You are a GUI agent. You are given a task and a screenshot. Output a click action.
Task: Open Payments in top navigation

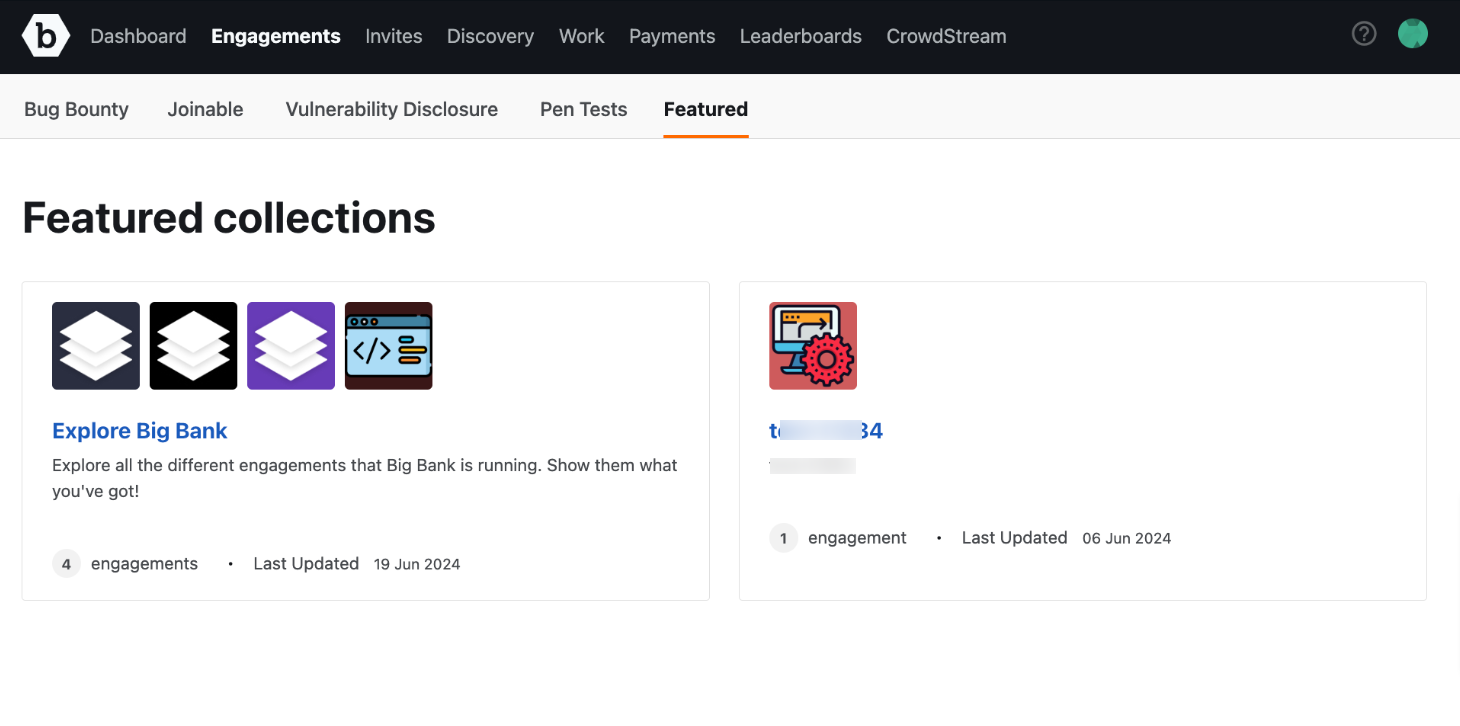pos(672,36)
